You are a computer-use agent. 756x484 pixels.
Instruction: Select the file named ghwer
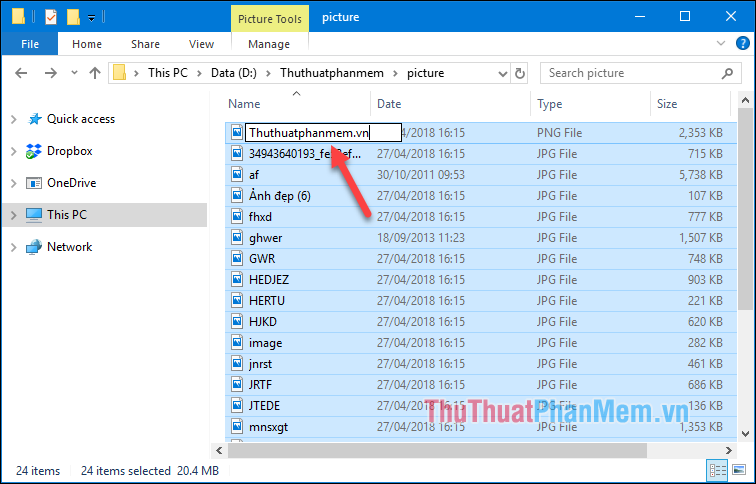[x=266, y=238]
